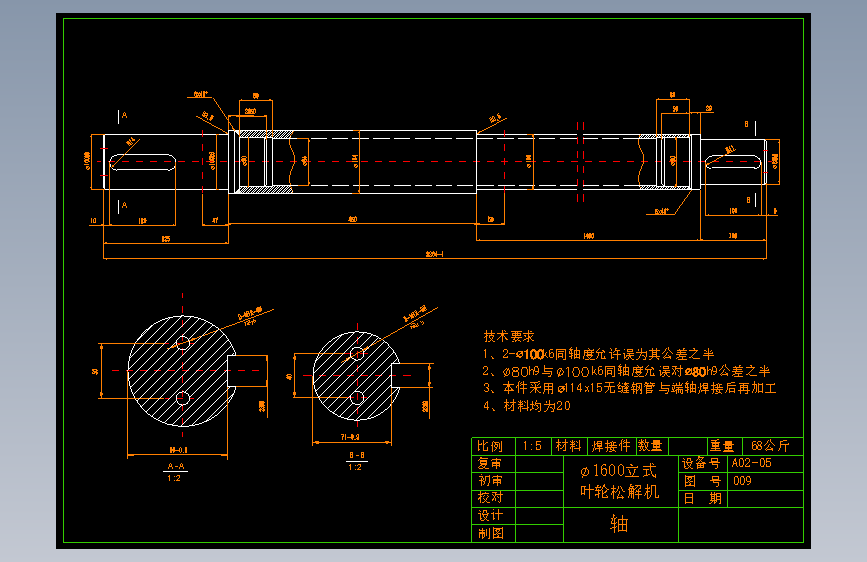The image size is (867, 562).
Task: Click the A-A section view label
Action: pyautogui.click(x=176, y=466)
